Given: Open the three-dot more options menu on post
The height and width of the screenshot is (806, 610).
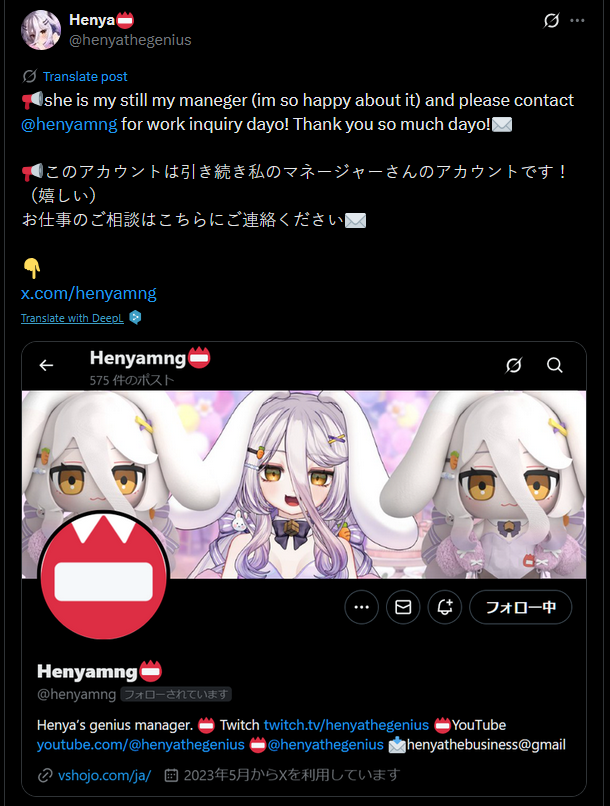Looking at the screenshot, I should pyautogui.click(x=577, y=21).
